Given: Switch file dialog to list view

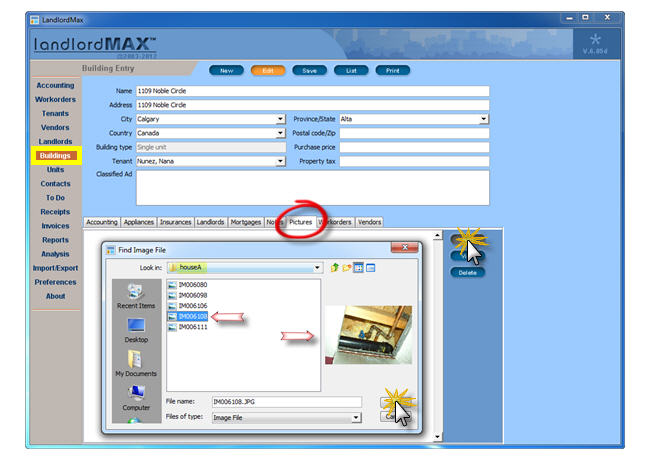Looking at the screenshot, I should 359,268.
